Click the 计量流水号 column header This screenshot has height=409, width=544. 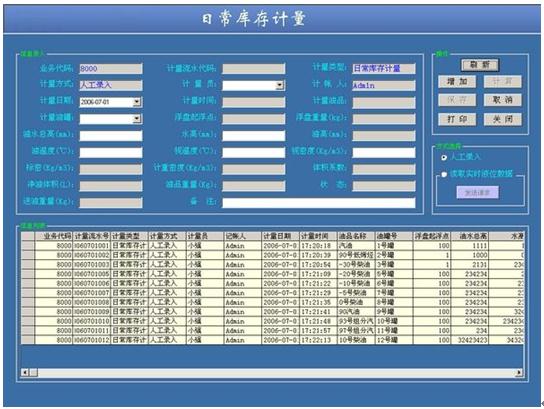(92, 236)
